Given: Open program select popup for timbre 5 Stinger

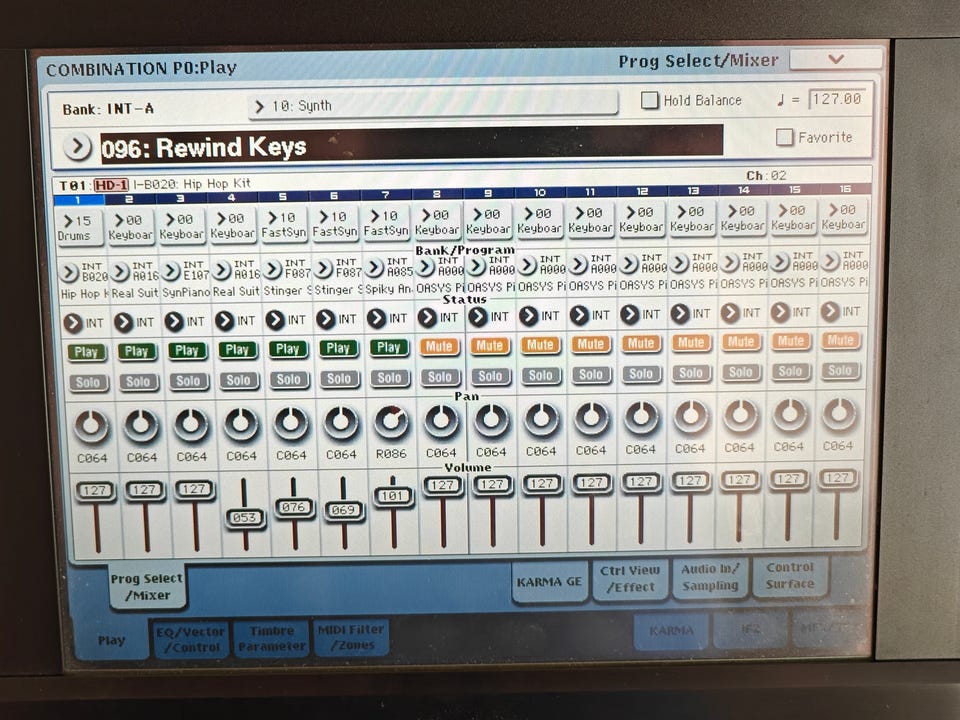Looking at the screenshot, I should point(272,269).
